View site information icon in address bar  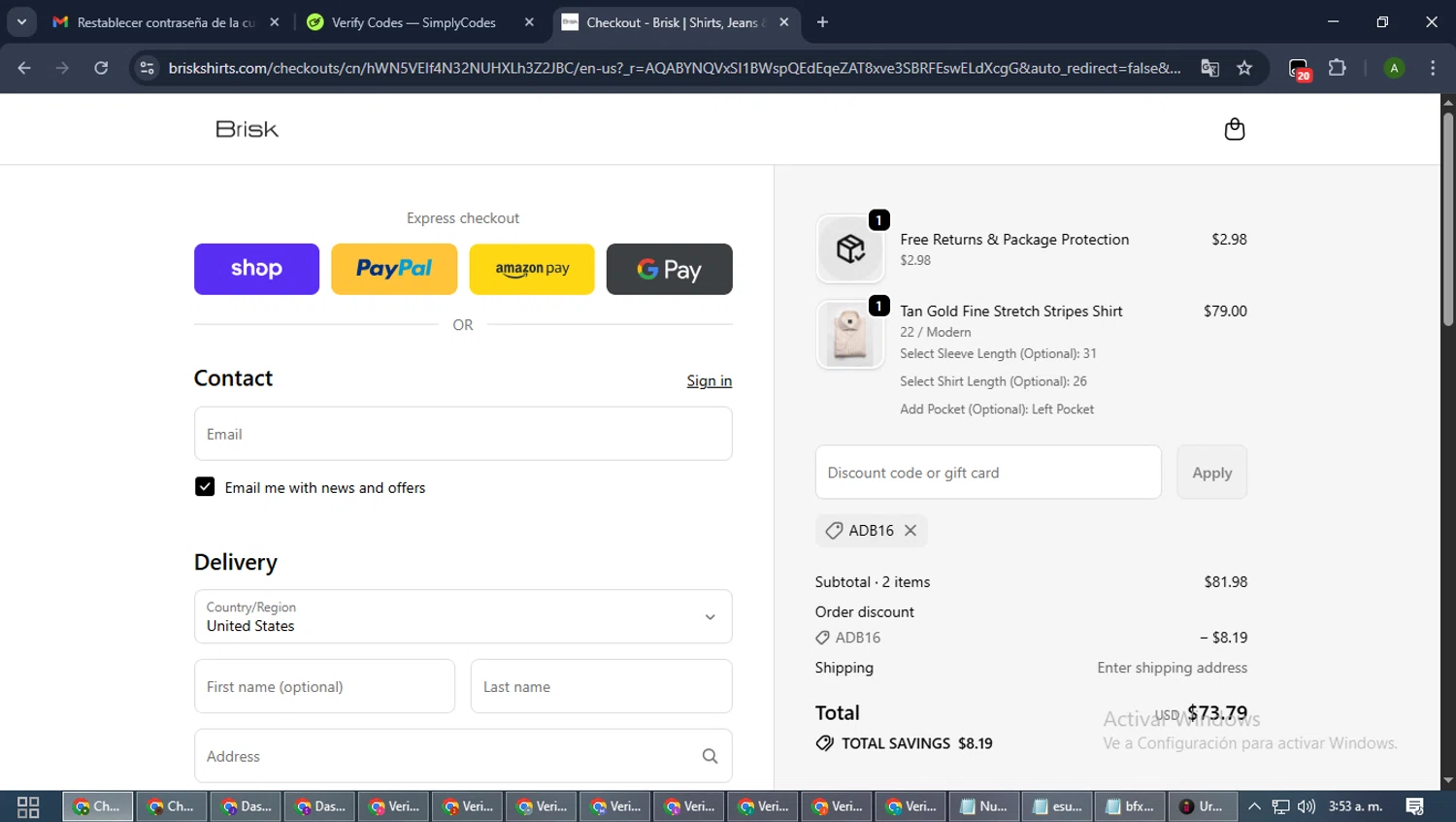click(147, 68)
